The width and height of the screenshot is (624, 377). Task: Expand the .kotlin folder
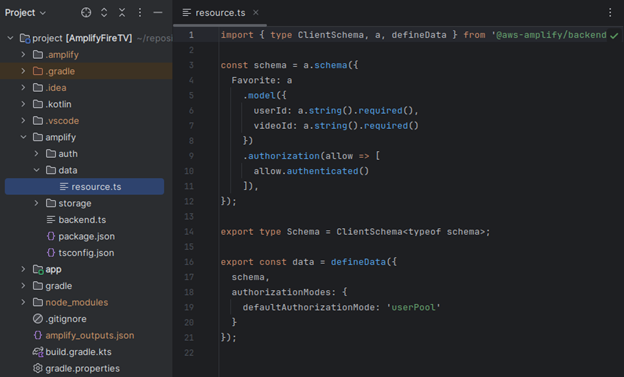23,104
